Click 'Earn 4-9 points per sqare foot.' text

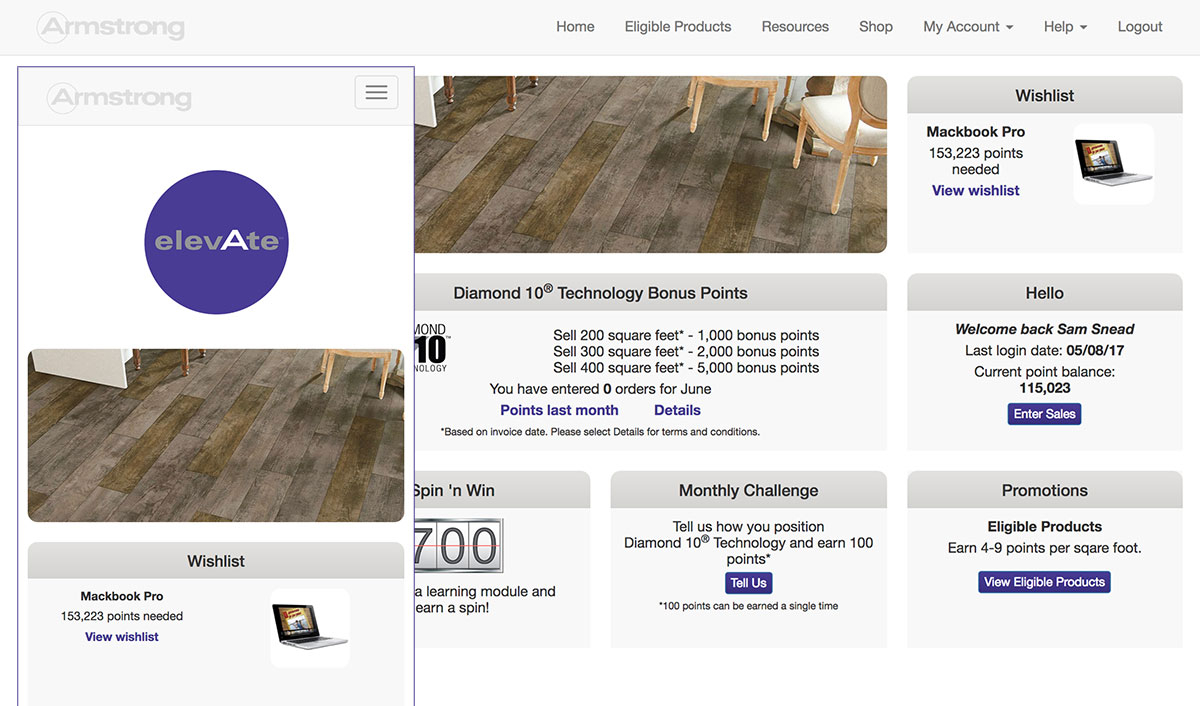click(1045, 548)
